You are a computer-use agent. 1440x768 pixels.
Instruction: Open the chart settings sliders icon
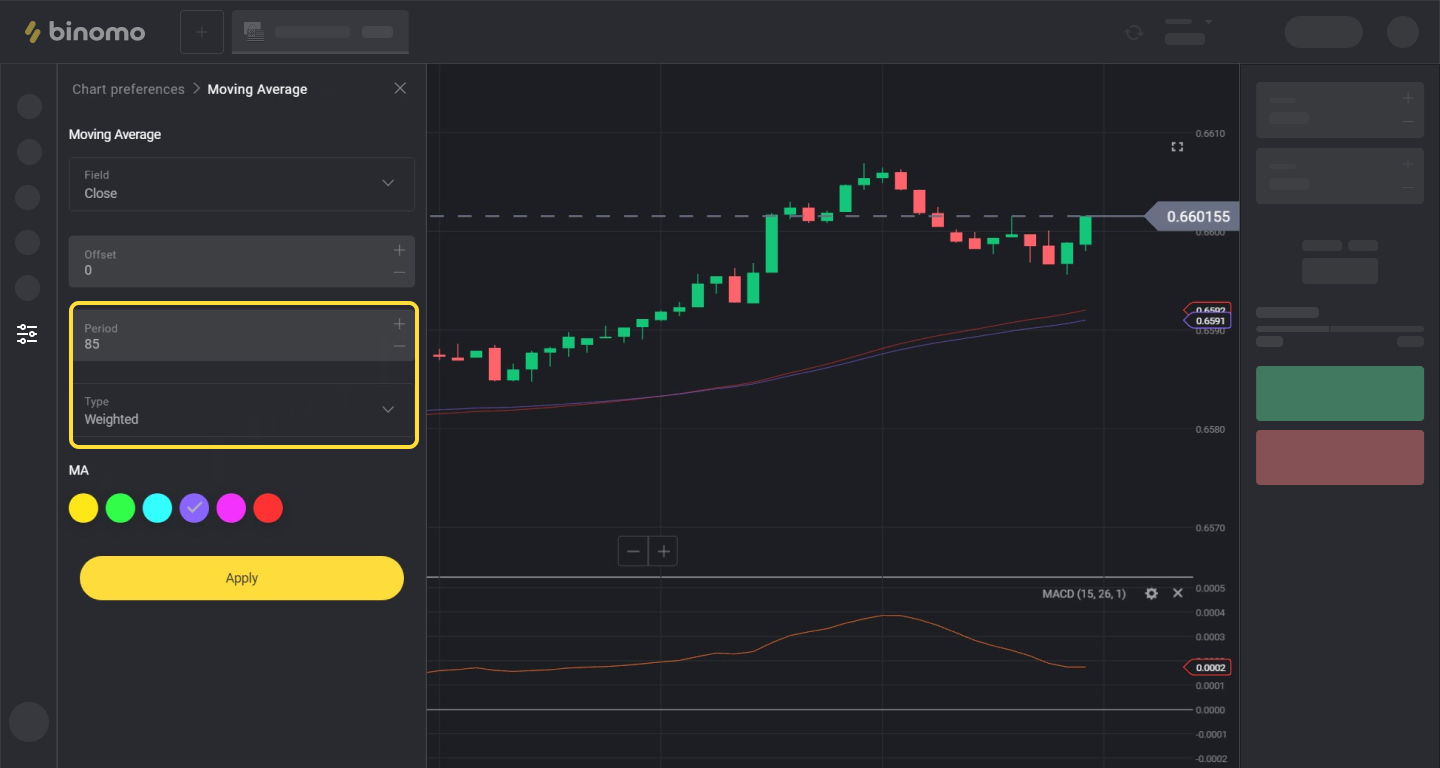pyautogui.click(x=28, y=334)
